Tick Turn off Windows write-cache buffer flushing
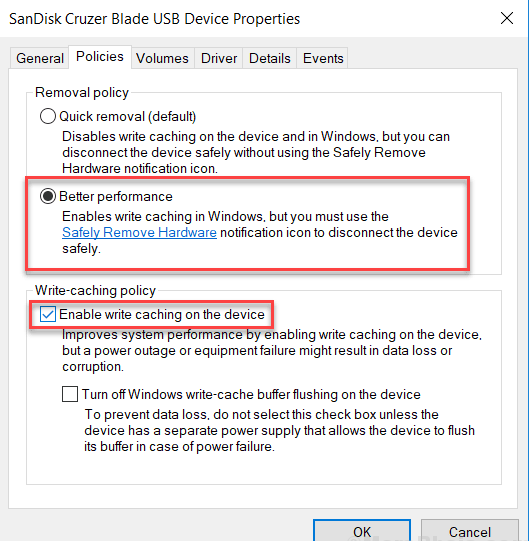This screenshot has width=529, height=541. 70,394
